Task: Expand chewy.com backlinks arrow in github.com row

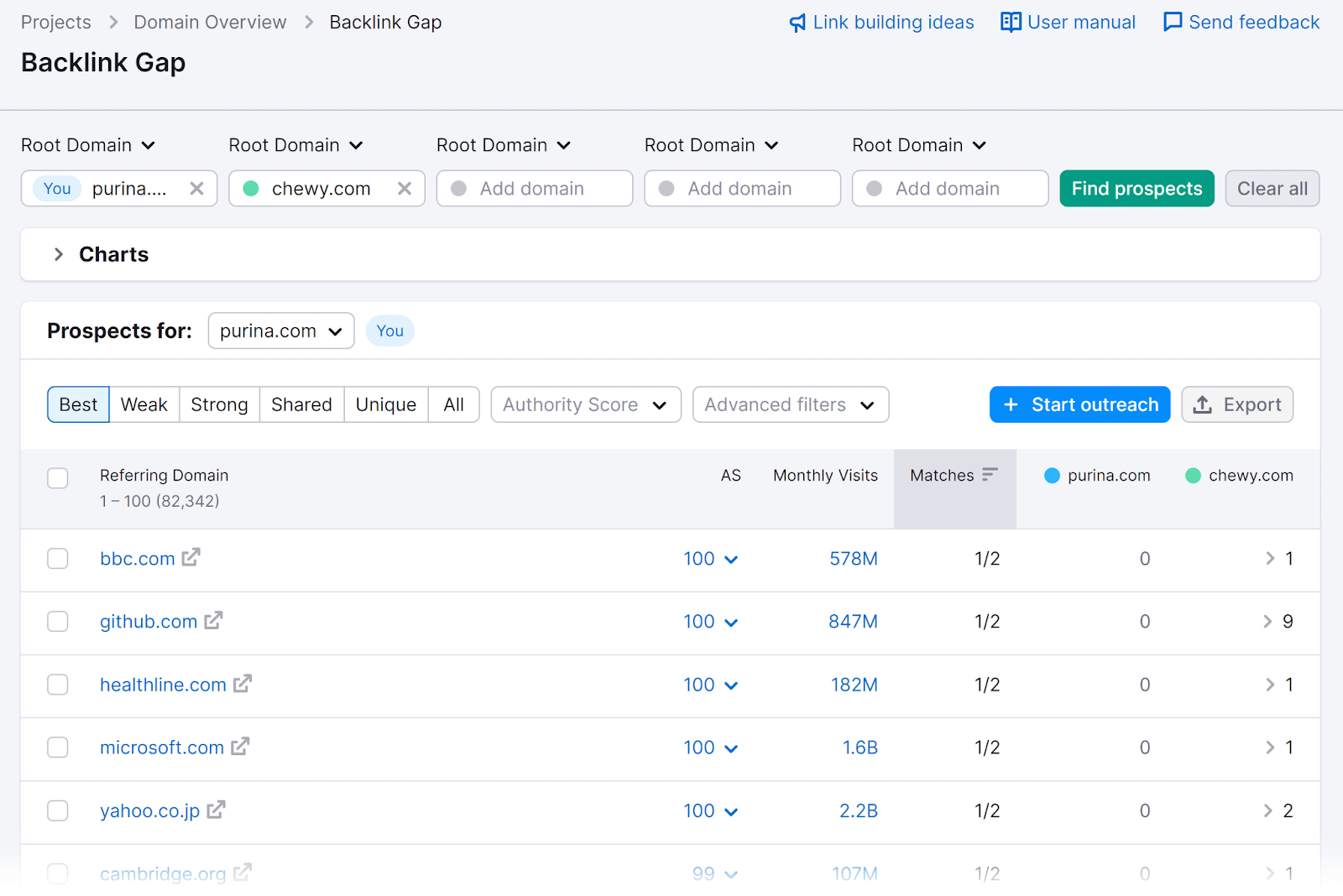Action: tap(1267, 622)
